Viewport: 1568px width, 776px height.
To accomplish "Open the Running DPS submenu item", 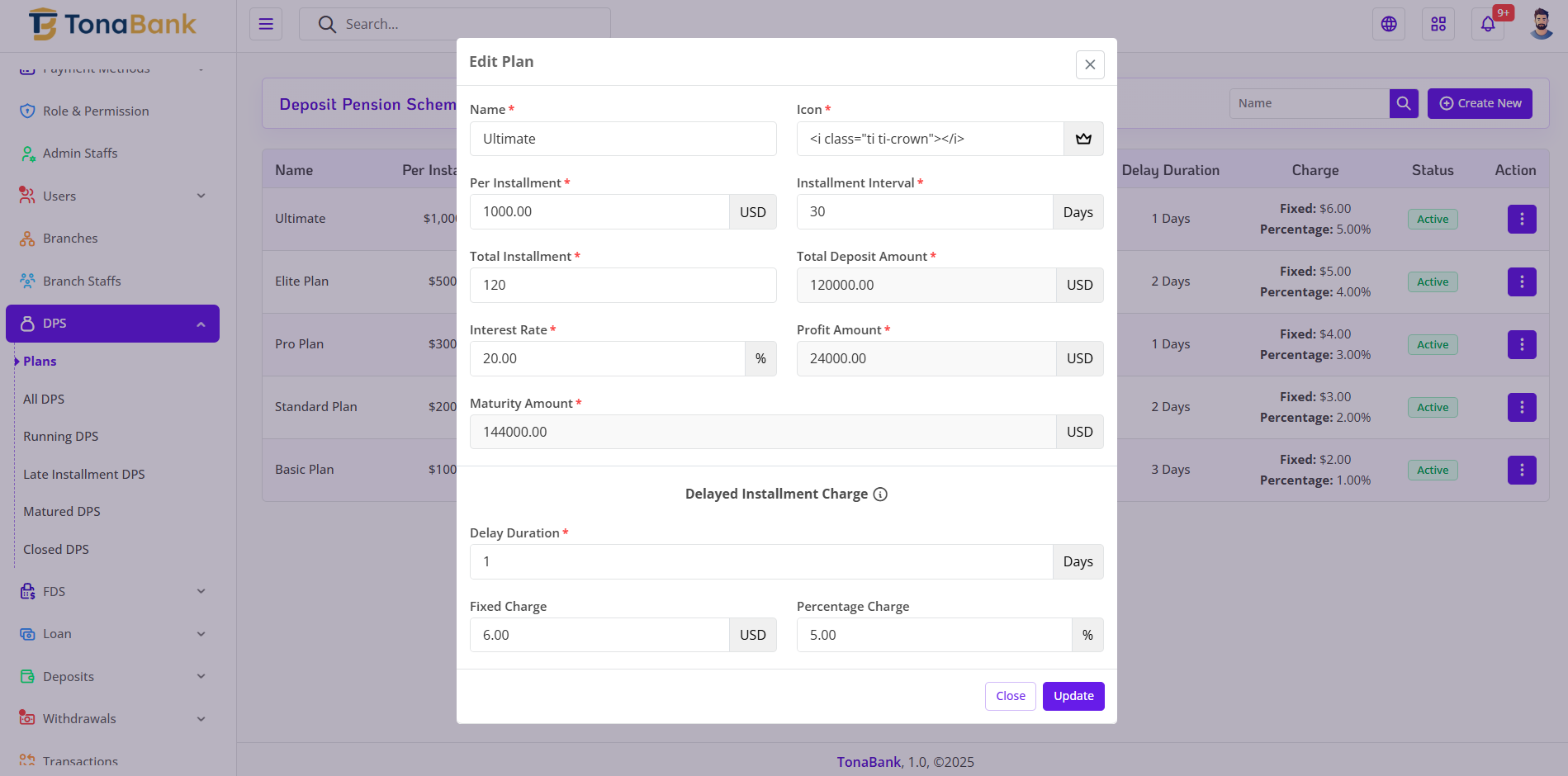I will (x=61, y=437).
